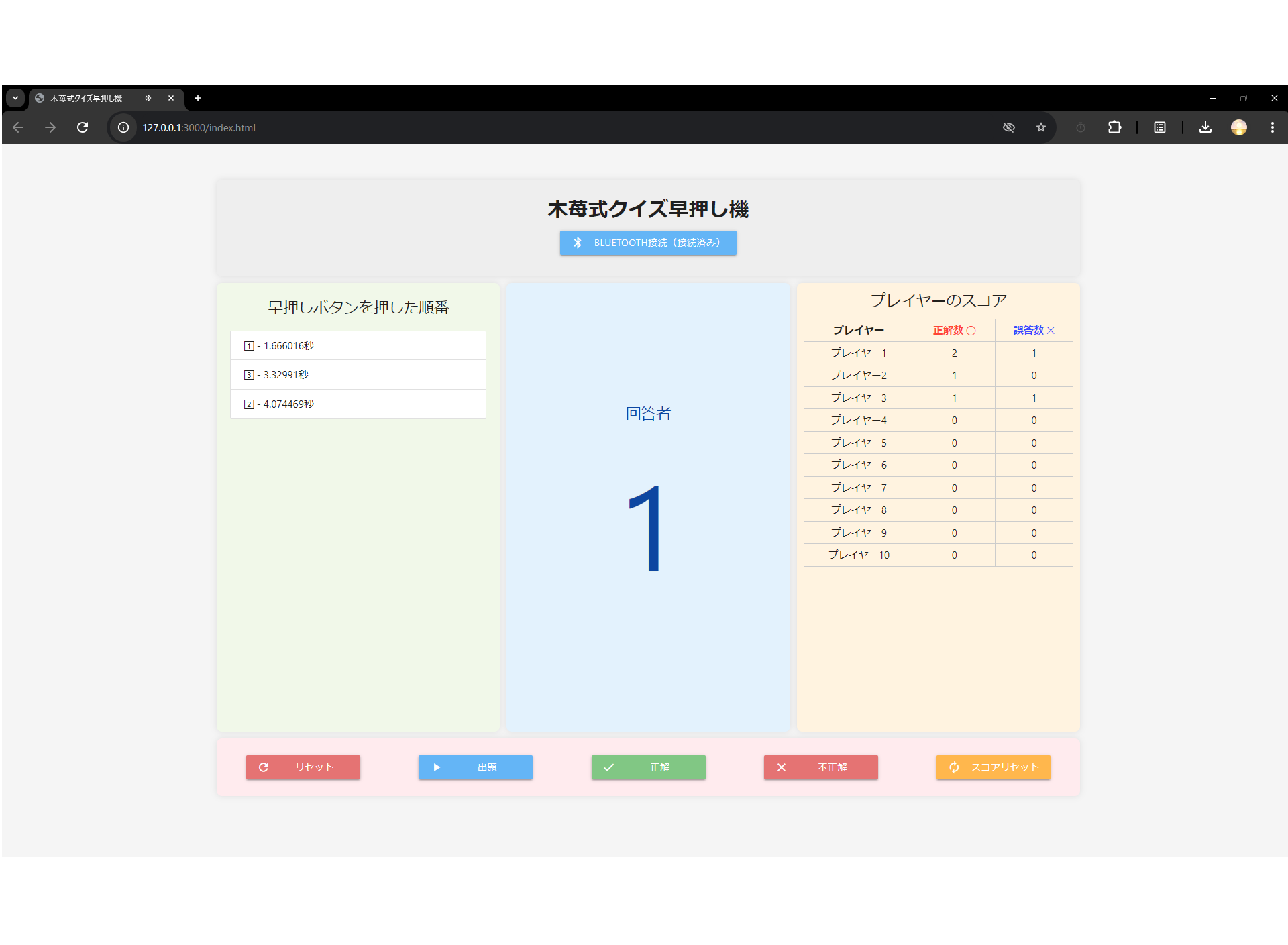This screenshot has height=945, width=1288.
Task: Select first buzz entry 1.666016秒
Action: [x=358, y=346]
